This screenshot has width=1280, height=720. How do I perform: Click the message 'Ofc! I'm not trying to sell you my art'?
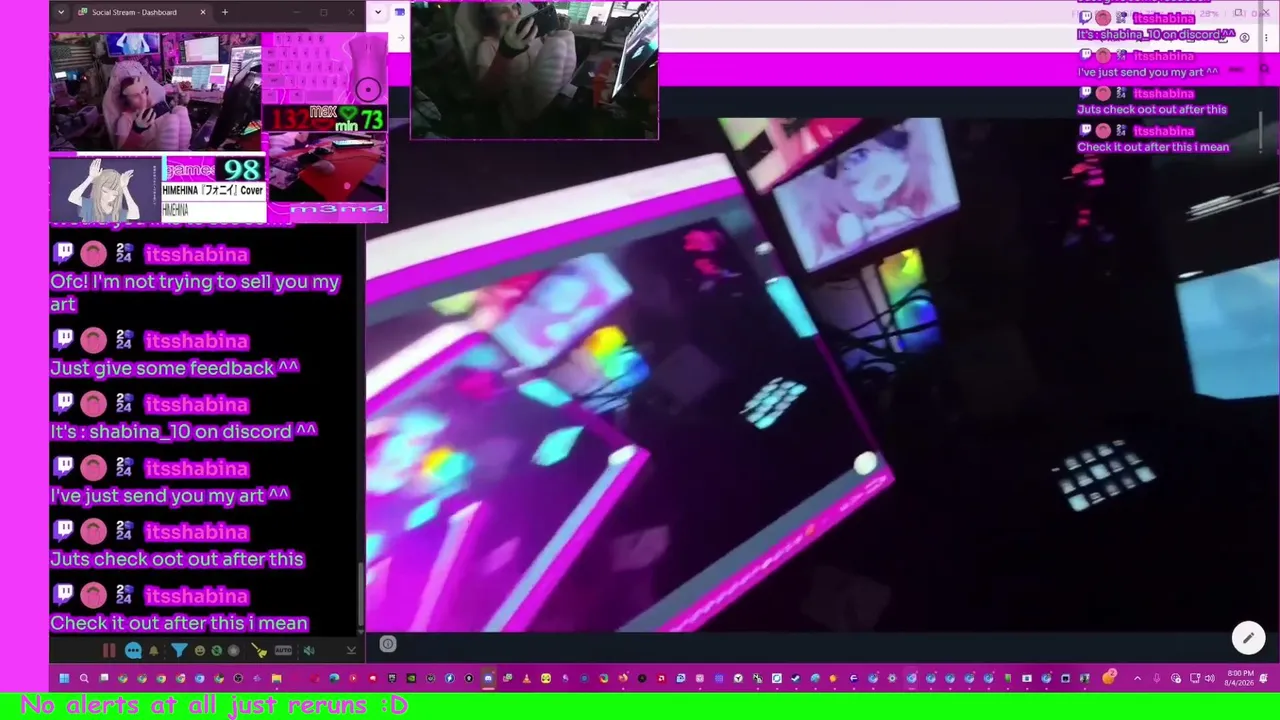[195, 292]
